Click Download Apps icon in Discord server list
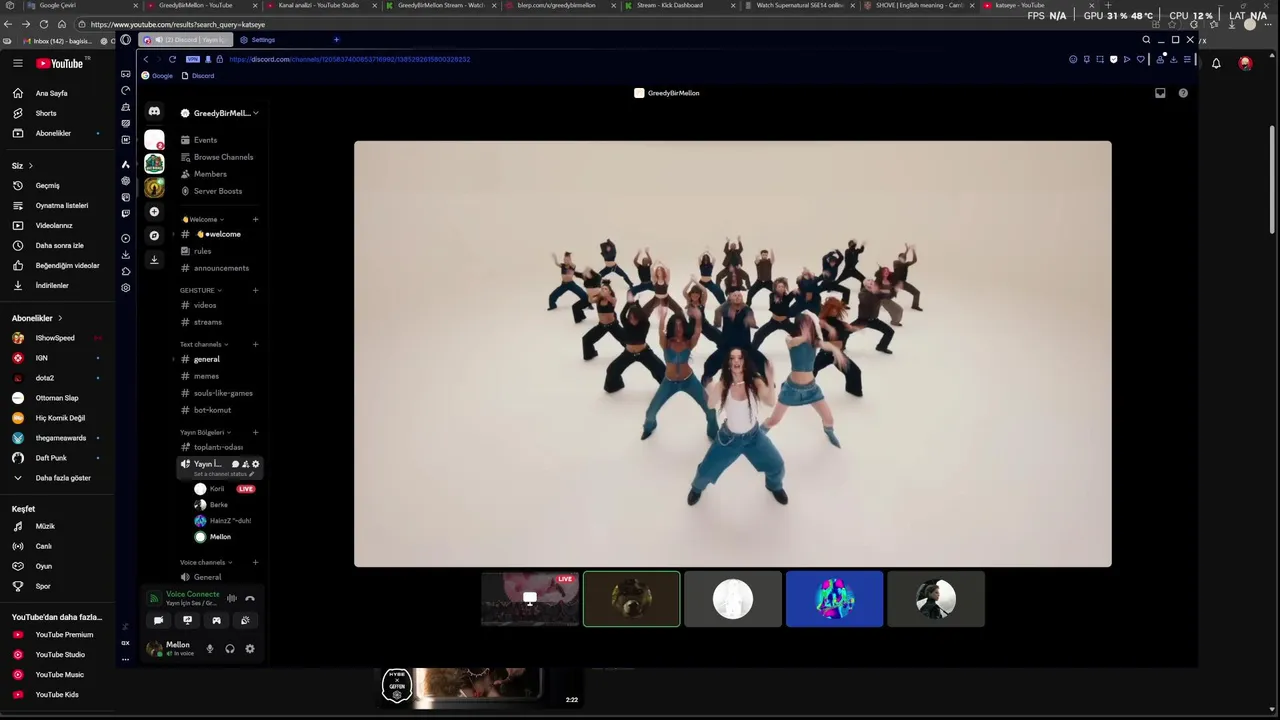The width and height of the screenshot is (1280, 720). coord(154,260)
